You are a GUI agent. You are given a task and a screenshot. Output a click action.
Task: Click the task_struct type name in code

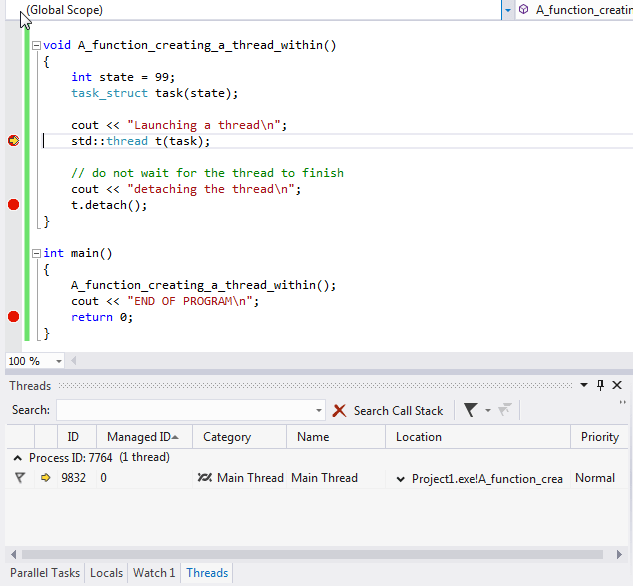click(109, 93)
